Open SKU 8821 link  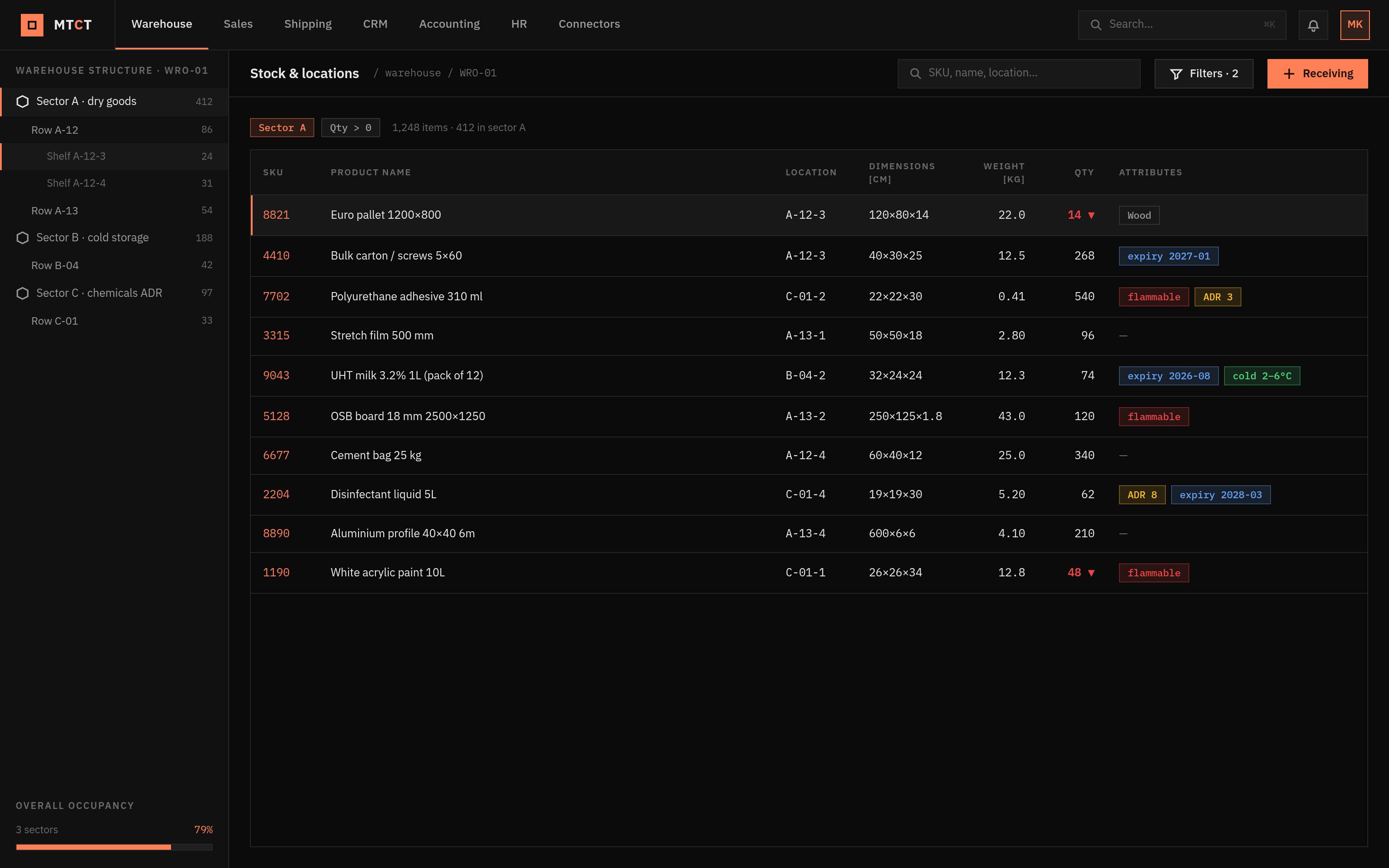click(276, 215)
